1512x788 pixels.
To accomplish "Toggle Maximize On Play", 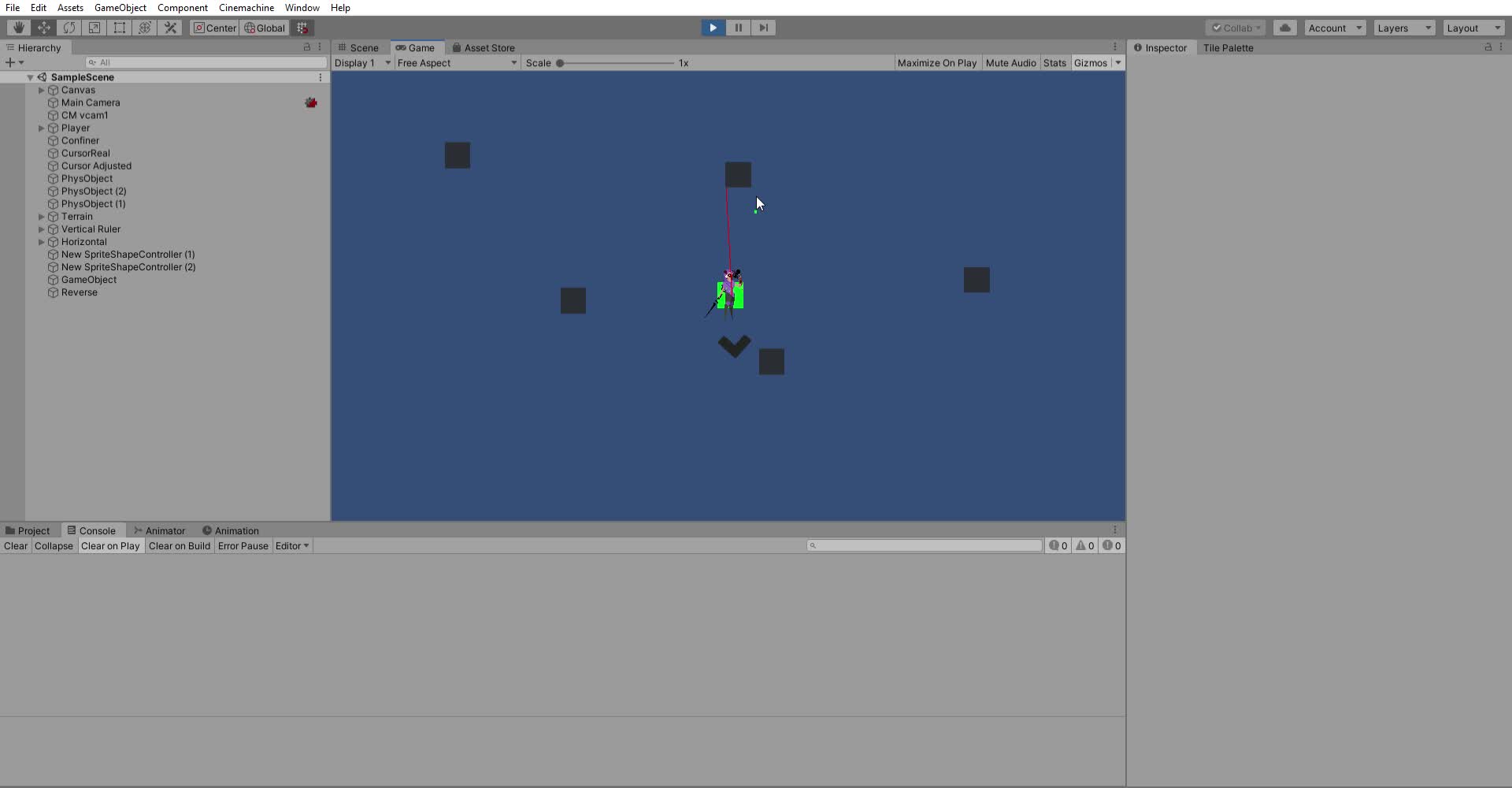I will (x=936, y=63).
